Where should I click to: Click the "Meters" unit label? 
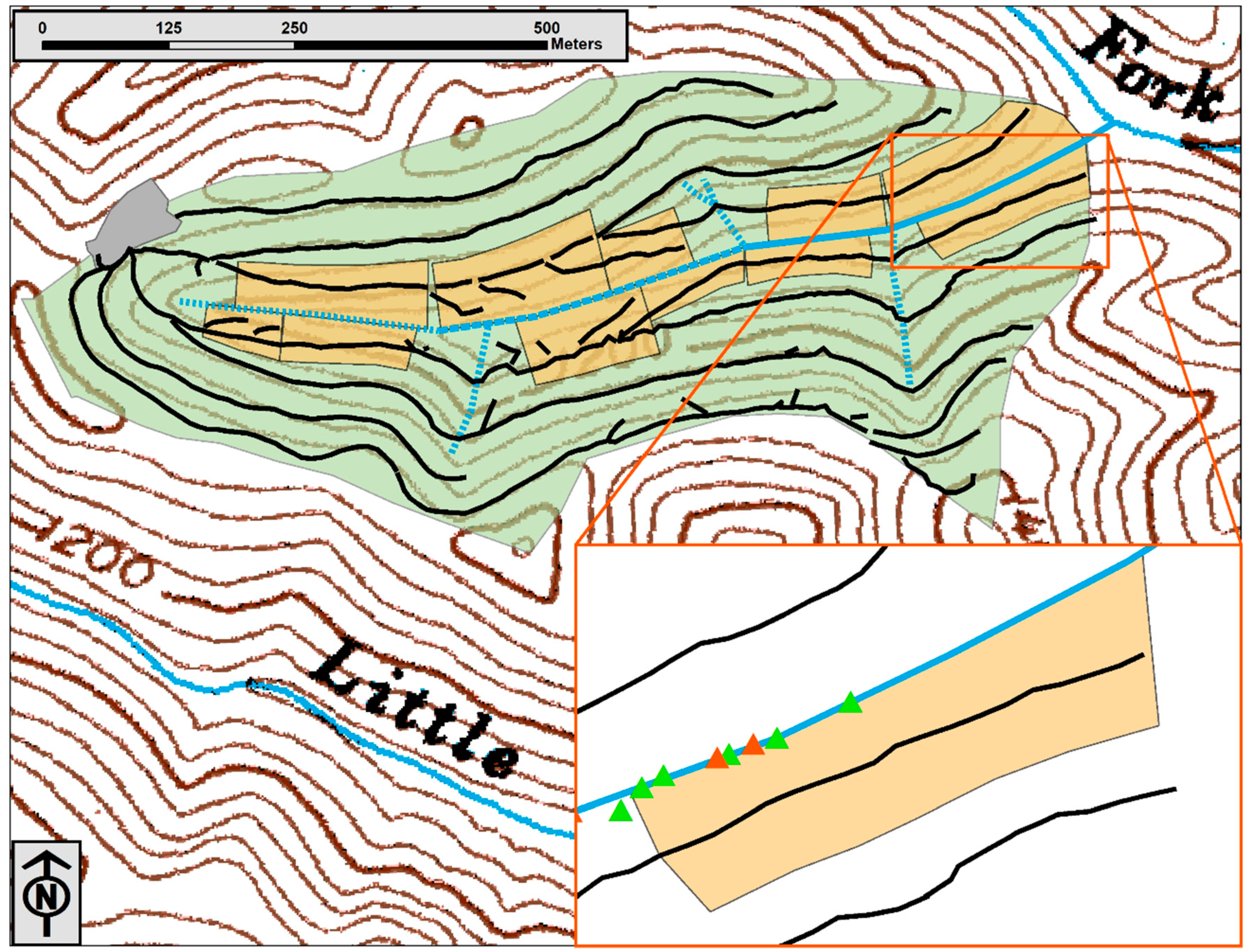coord(577,44)
